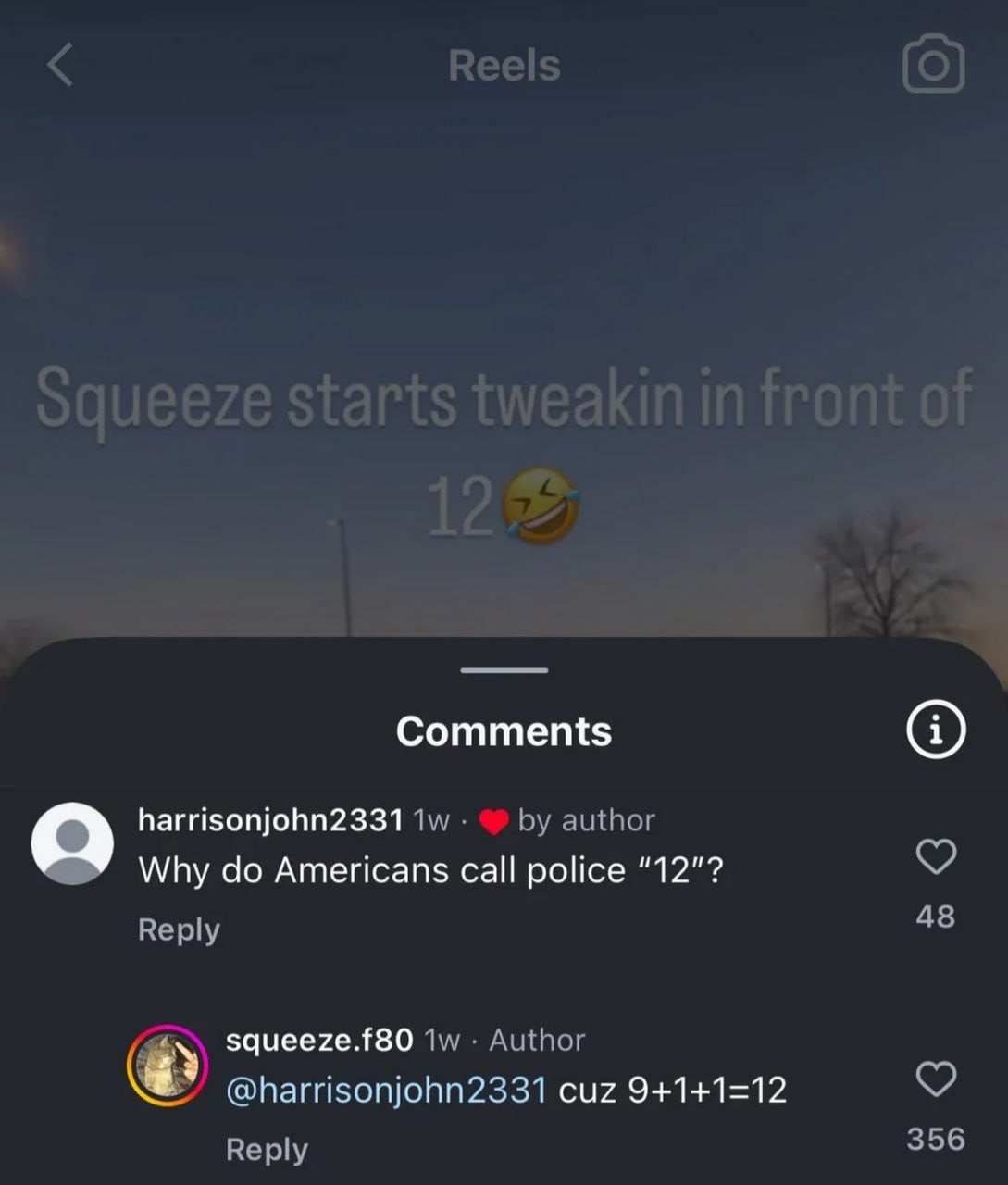Screen dimensions: 1008x1185
Task: Reply to harrisonjohn2331's comment
Action: coord(179,929)
